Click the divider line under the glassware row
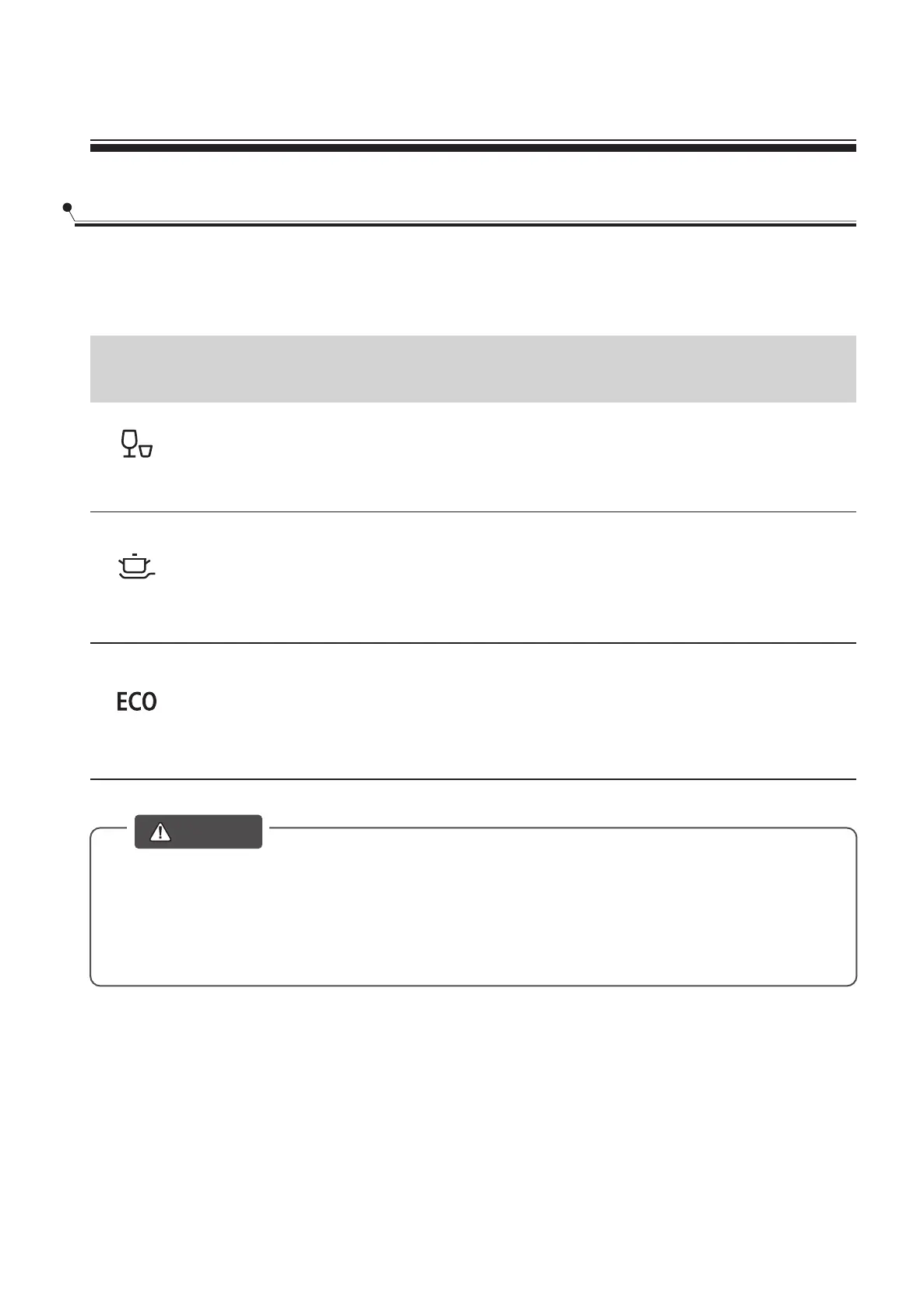 tap(473, 511)
